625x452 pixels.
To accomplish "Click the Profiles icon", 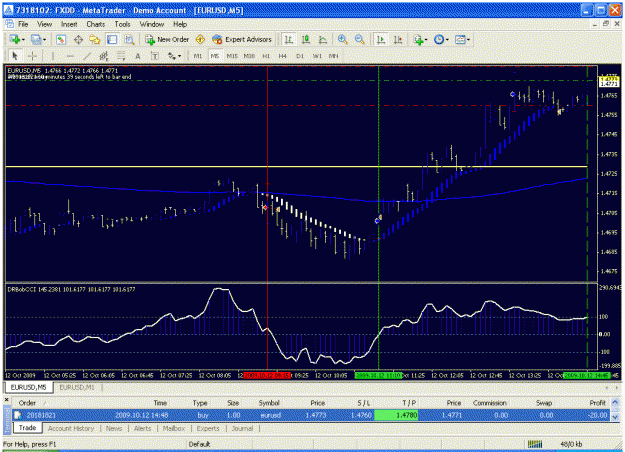I will click(x=36, y=39).
